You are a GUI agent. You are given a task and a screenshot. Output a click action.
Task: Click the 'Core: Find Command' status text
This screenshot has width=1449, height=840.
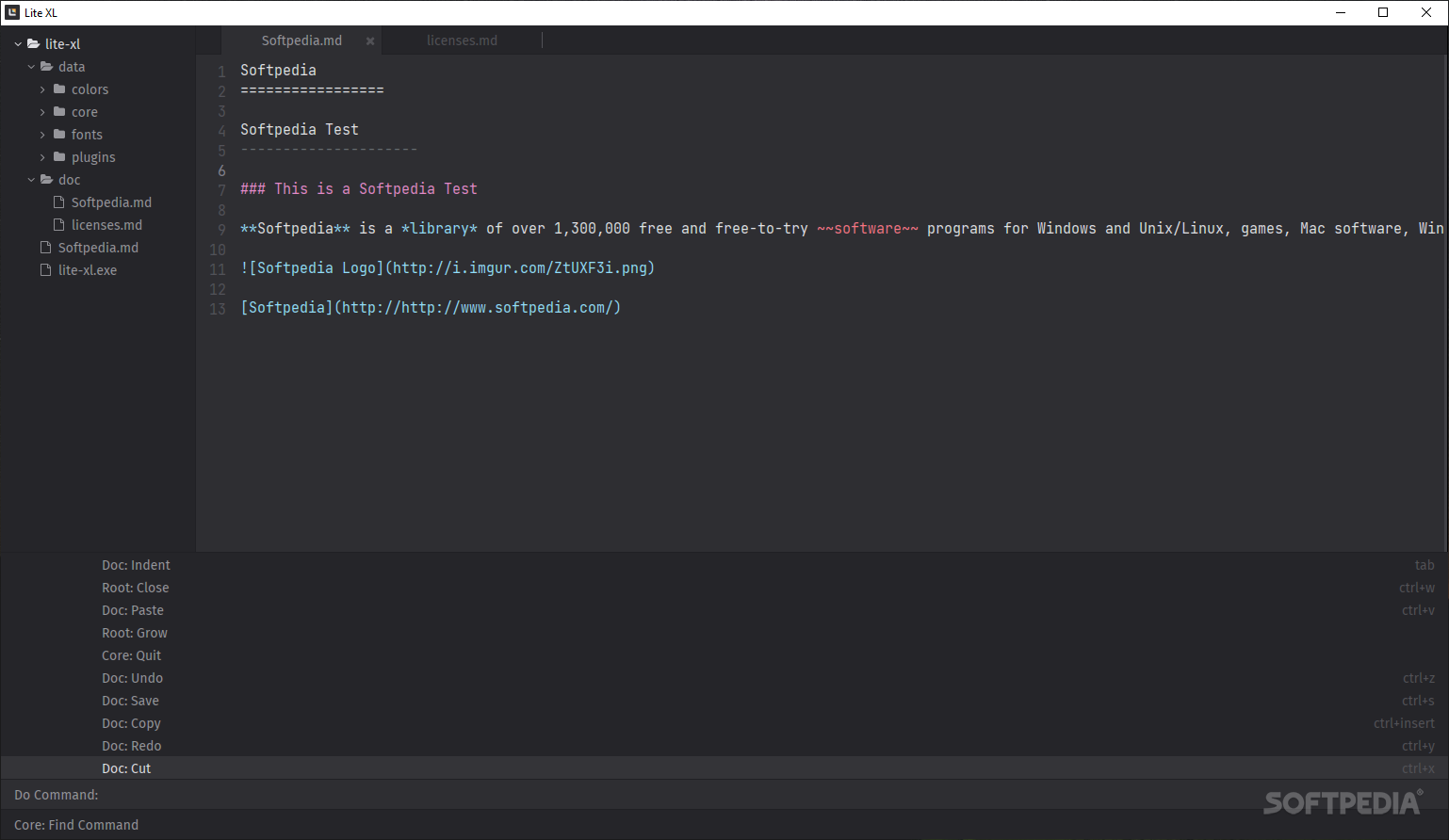[76, 825]
